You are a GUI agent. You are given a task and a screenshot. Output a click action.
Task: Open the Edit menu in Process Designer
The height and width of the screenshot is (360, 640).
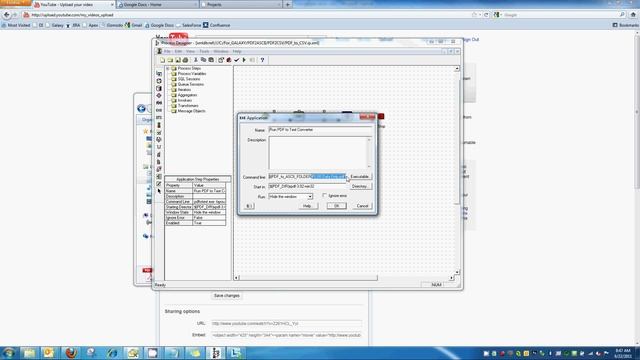(178, 51)
